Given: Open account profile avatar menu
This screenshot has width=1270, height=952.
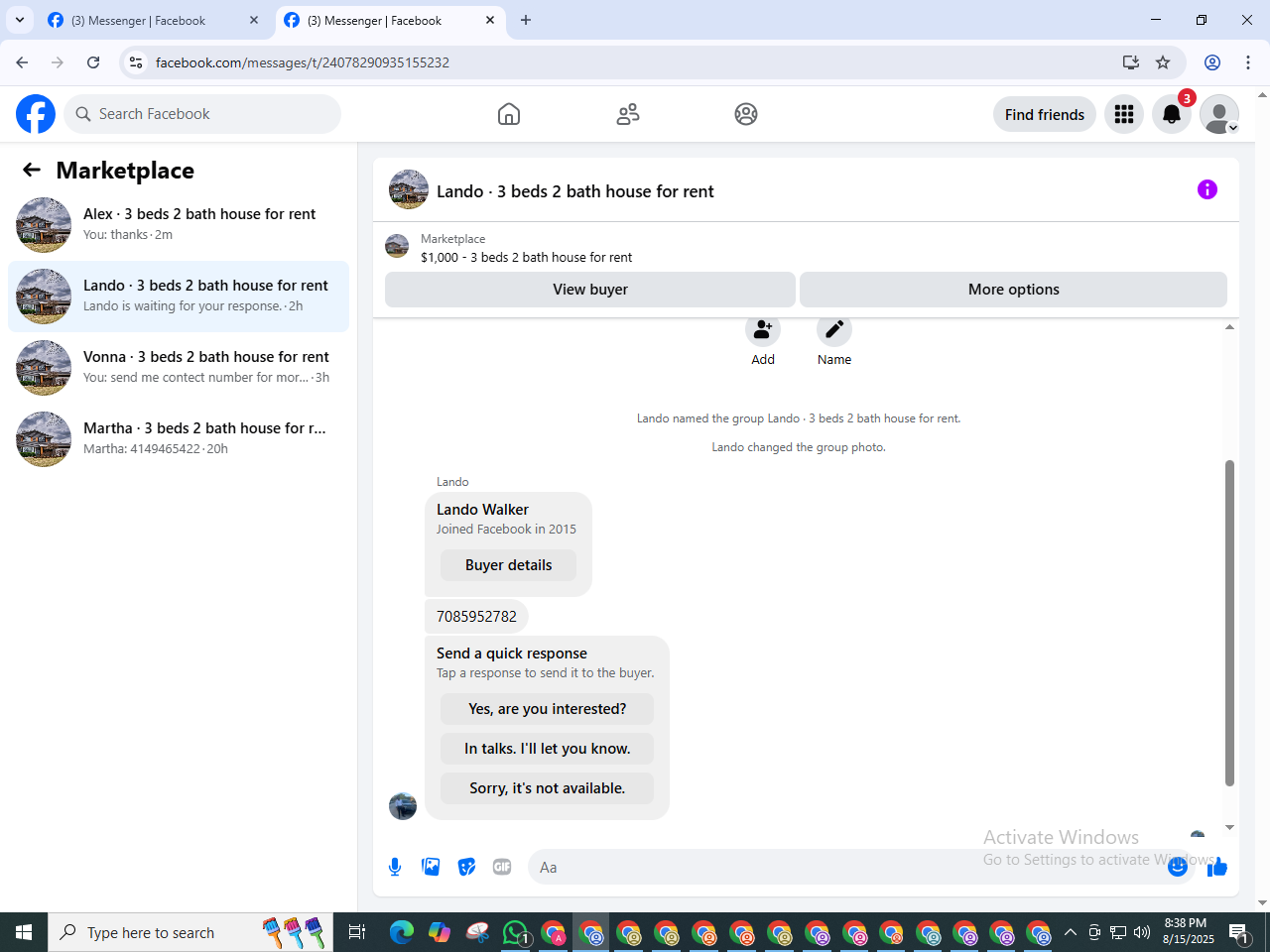Looking at the screenshot, I should point(1219,114).
